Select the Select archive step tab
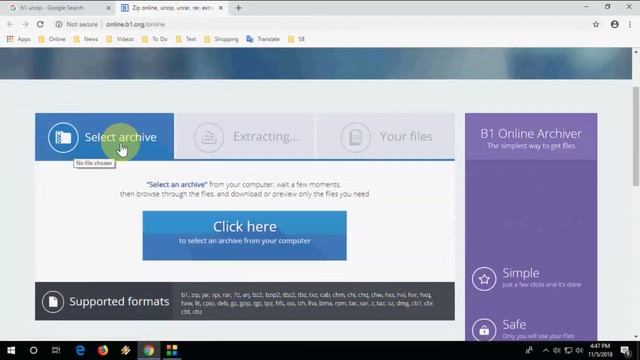Screen dimensions: 640x360 104,137
